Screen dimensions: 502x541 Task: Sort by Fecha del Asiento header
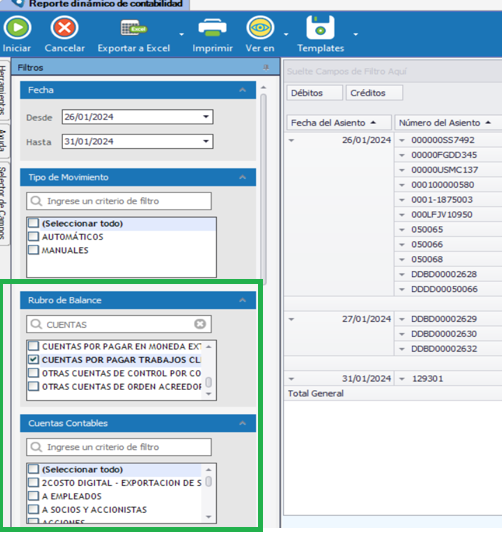click(339, 123)
